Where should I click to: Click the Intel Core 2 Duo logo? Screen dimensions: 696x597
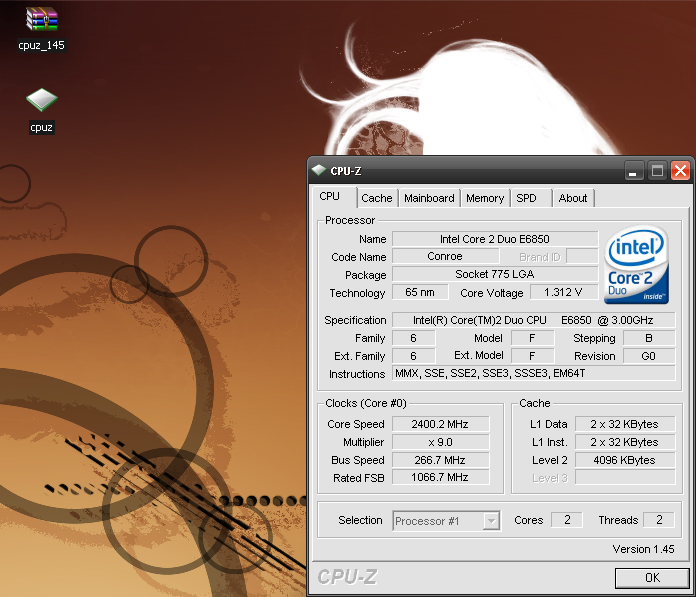pyautogui.click(x=636, y=265)
